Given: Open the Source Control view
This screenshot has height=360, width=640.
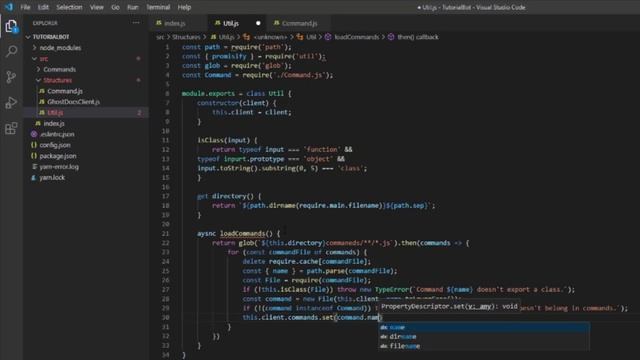Looking at the screenshot, I should (x=11, y=77).
